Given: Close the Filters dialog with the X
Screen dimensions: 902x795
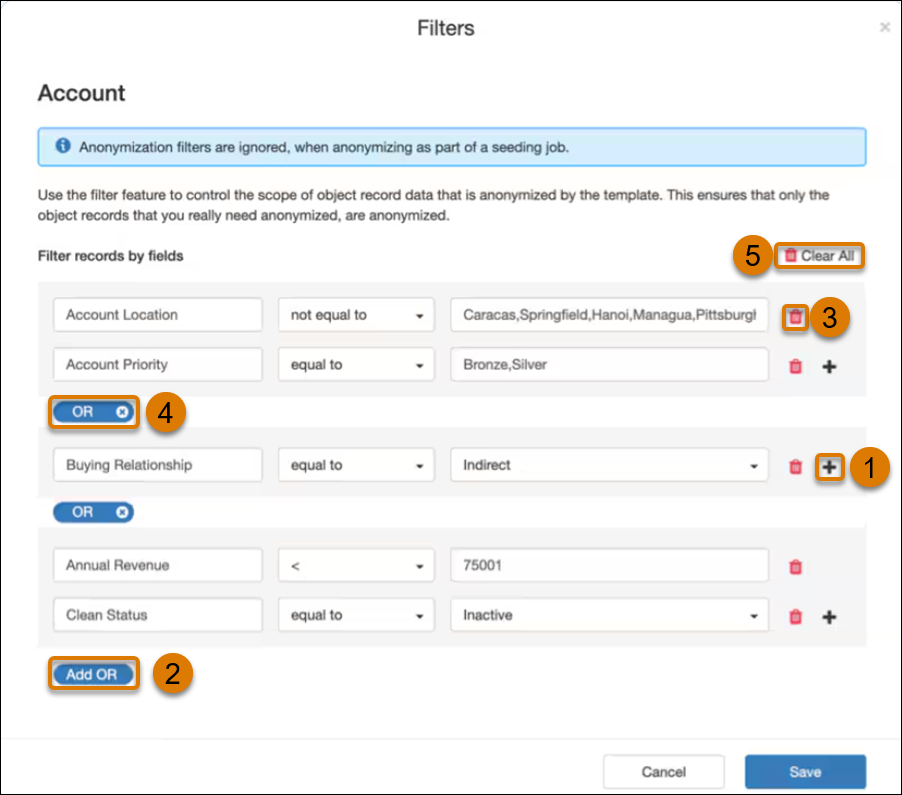Looking at the screenshot, I should click(885, 27).
